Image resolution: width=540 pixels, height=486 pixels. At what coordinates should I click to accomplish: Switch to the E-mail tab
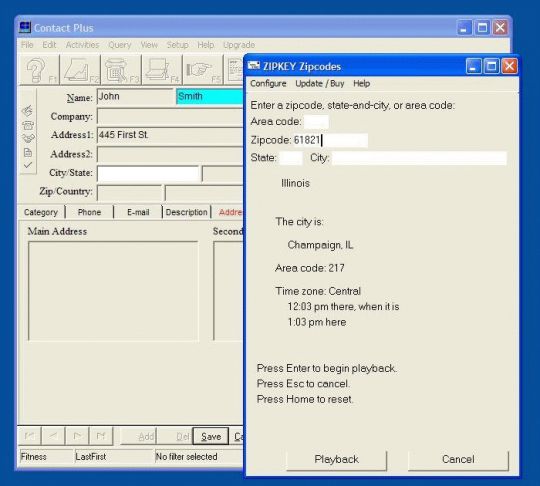point(138,212)
